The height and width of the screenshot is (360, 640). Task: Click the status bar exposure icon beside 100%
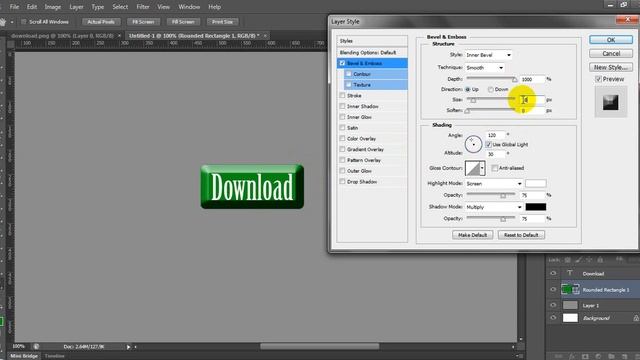[36, 347]
